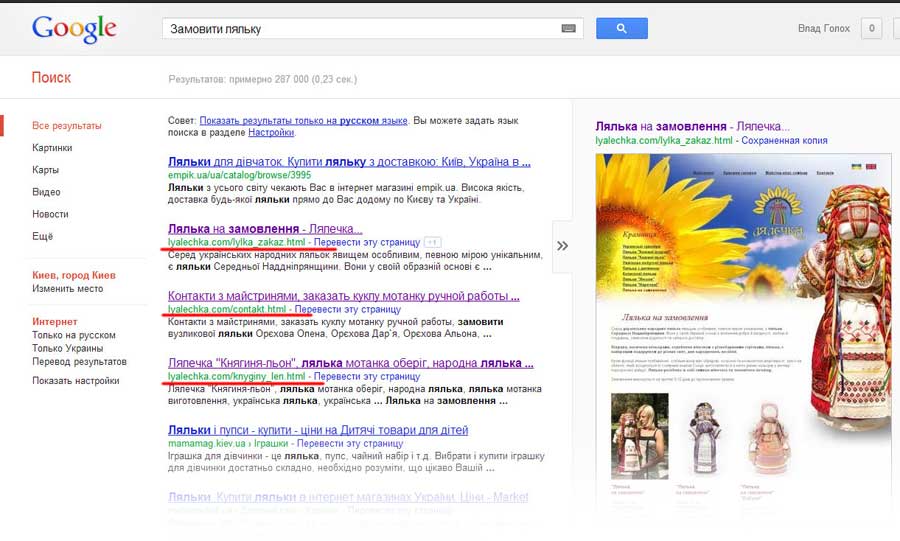Click the 'Интернет' sidebar heading
The width and height of the screenshot is (900, 541).
pos(55,322)
